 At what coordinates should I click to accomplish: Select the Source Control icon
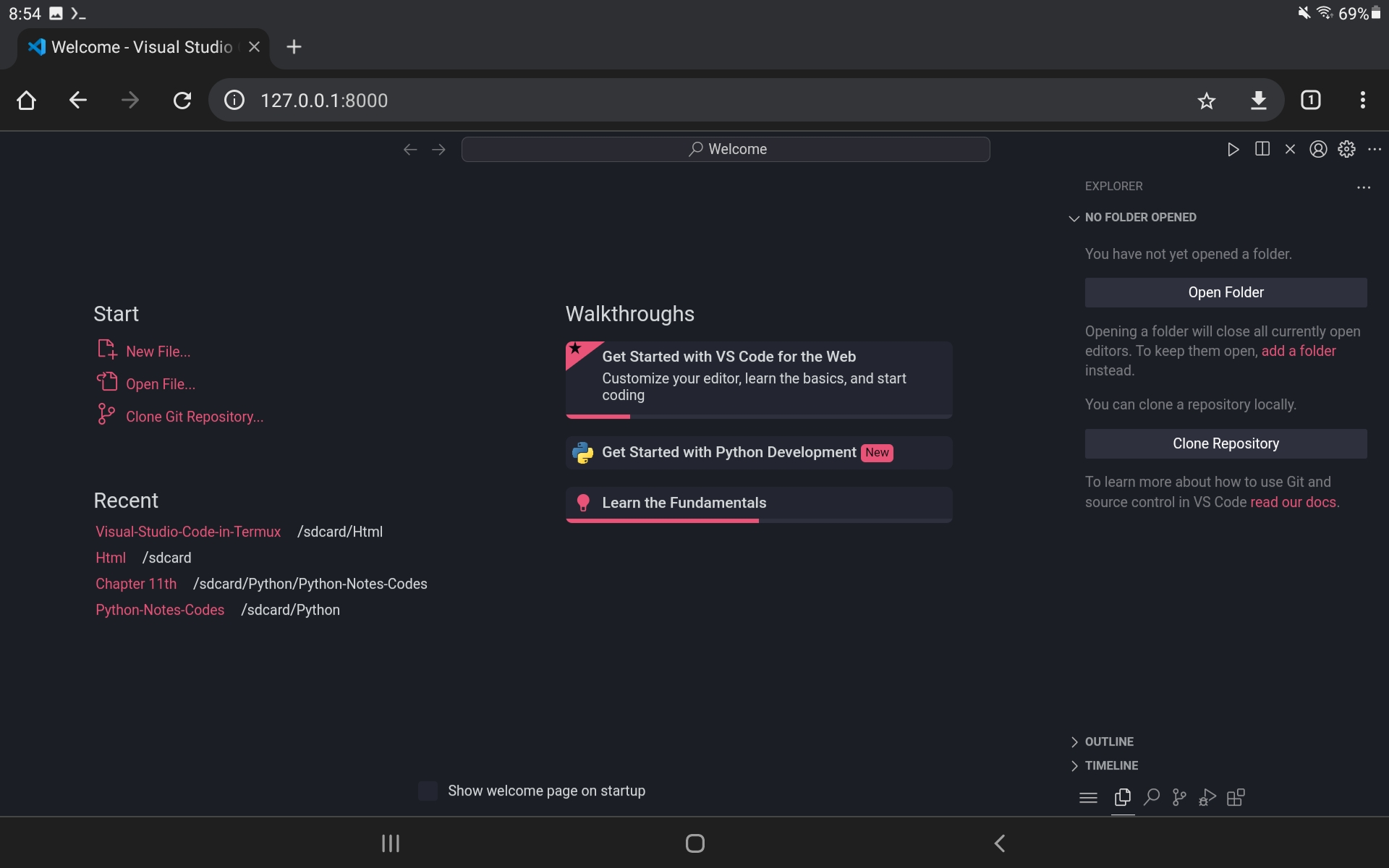click(x=1178, y=797)
